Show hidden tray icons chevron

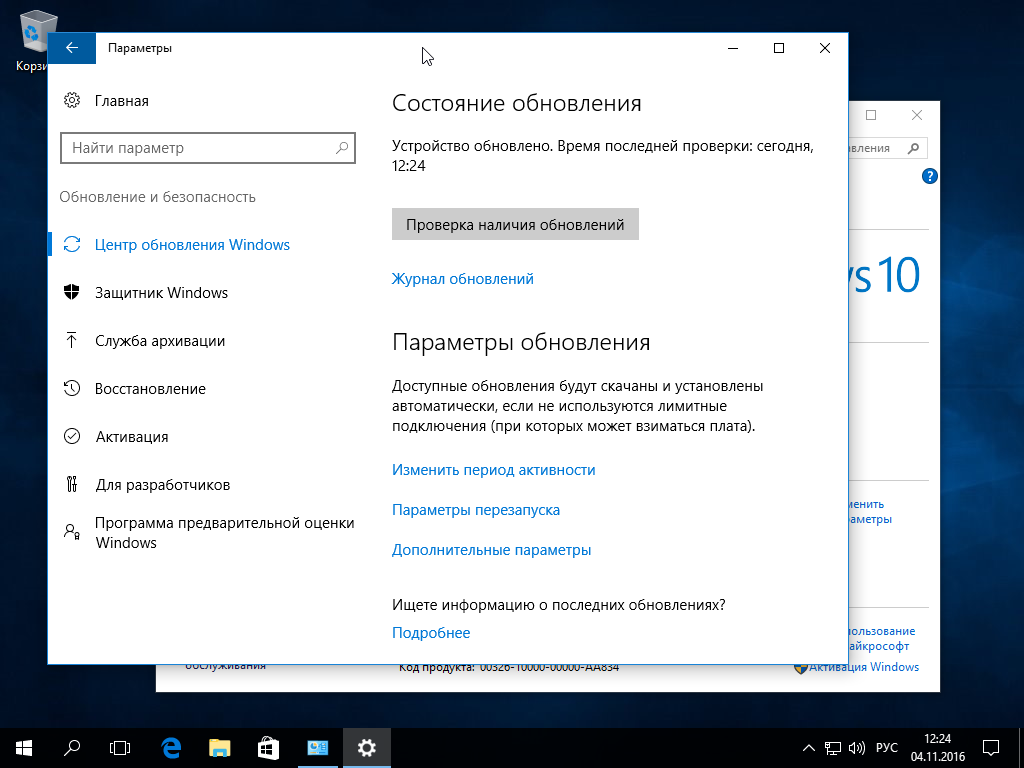[808, 748]
